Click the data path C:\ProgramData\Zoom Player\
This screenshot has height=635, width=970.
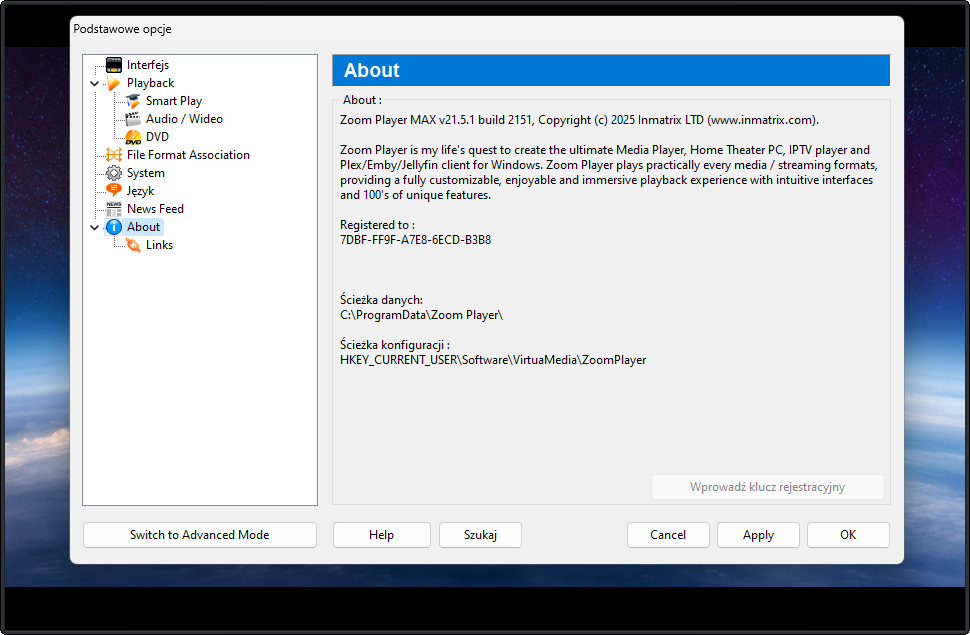(x=421, y=315)
